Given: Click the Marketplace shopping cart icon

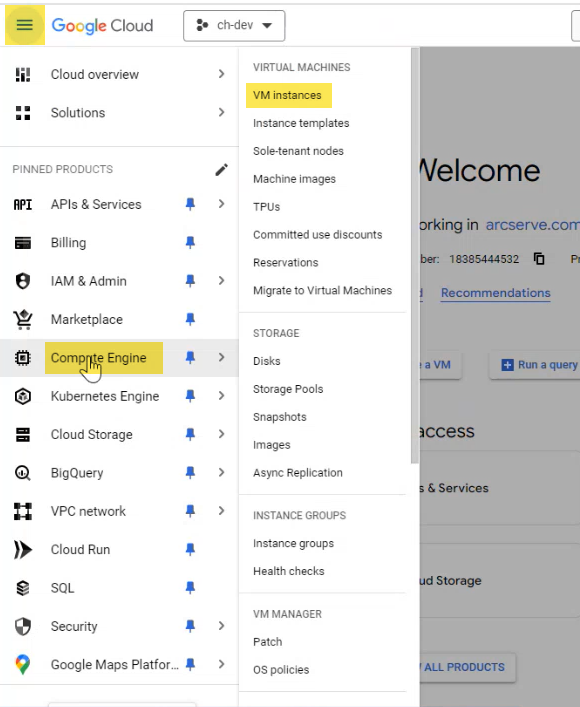Looking at the screenshot, I should pyautogui.click(x=23, y=320).
